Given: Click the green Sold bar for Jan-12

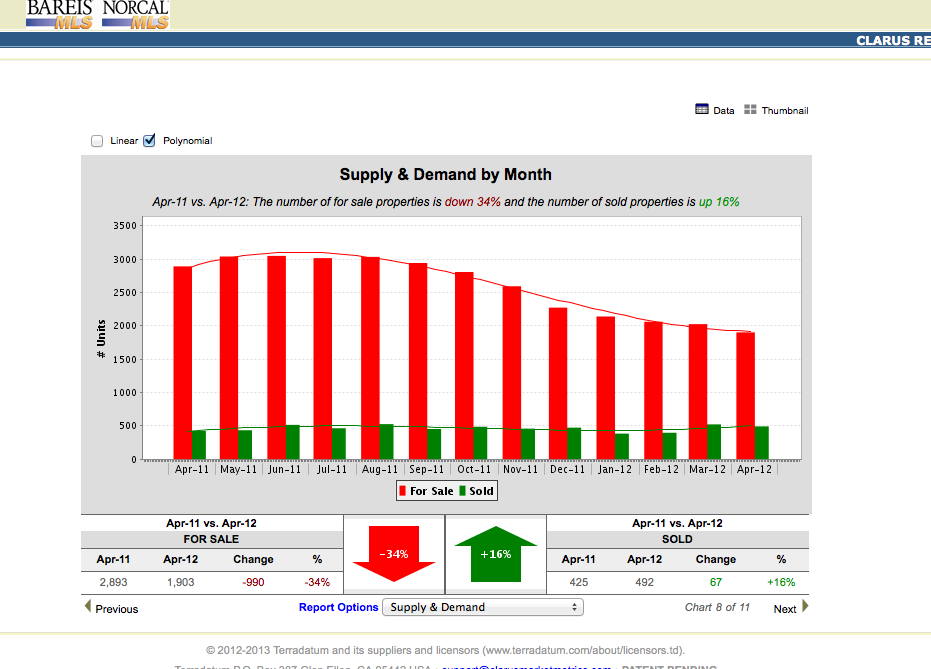Looking at the screenshot, I should pos(622,446).
